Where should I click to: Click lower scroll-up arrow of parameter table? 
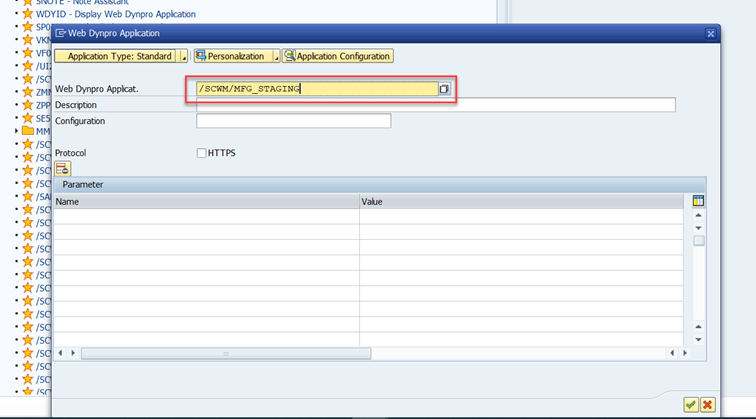pyautogui.click(x=698, y=327)
